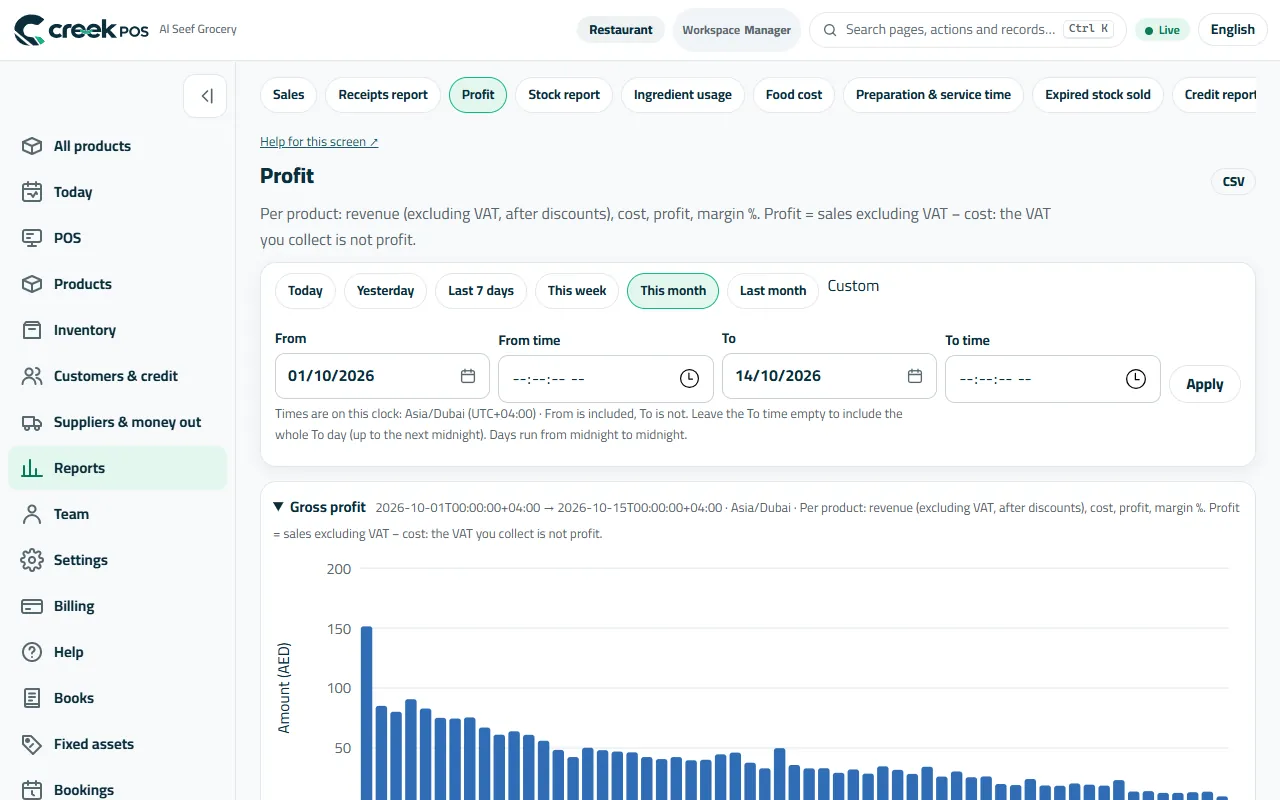Open the From date calendar picker icon

point(468,376)
